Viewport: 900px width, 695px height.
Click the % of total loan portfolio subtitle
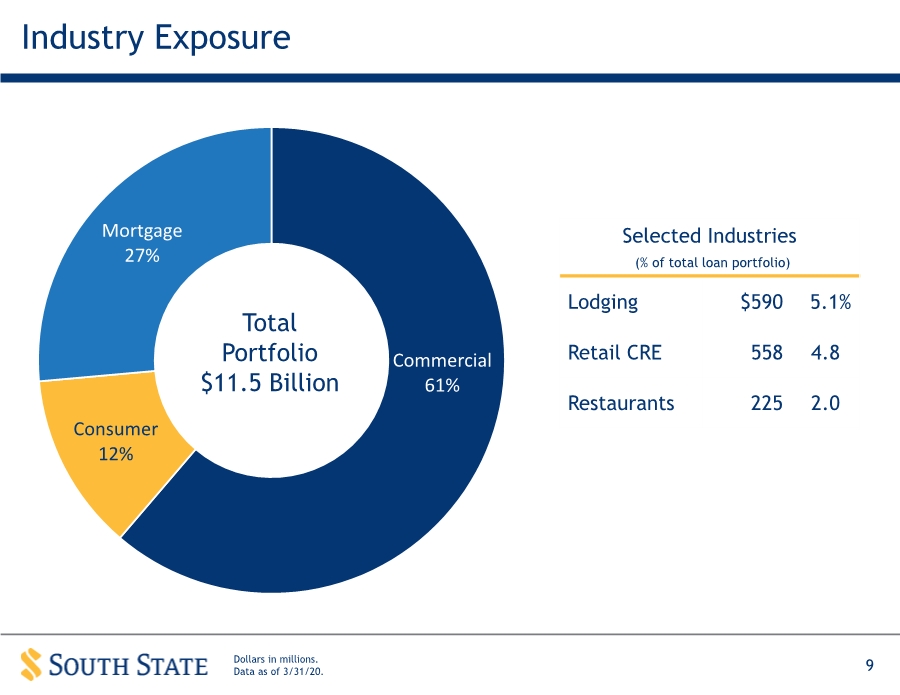pyautogui.click(x=712, y=263)
